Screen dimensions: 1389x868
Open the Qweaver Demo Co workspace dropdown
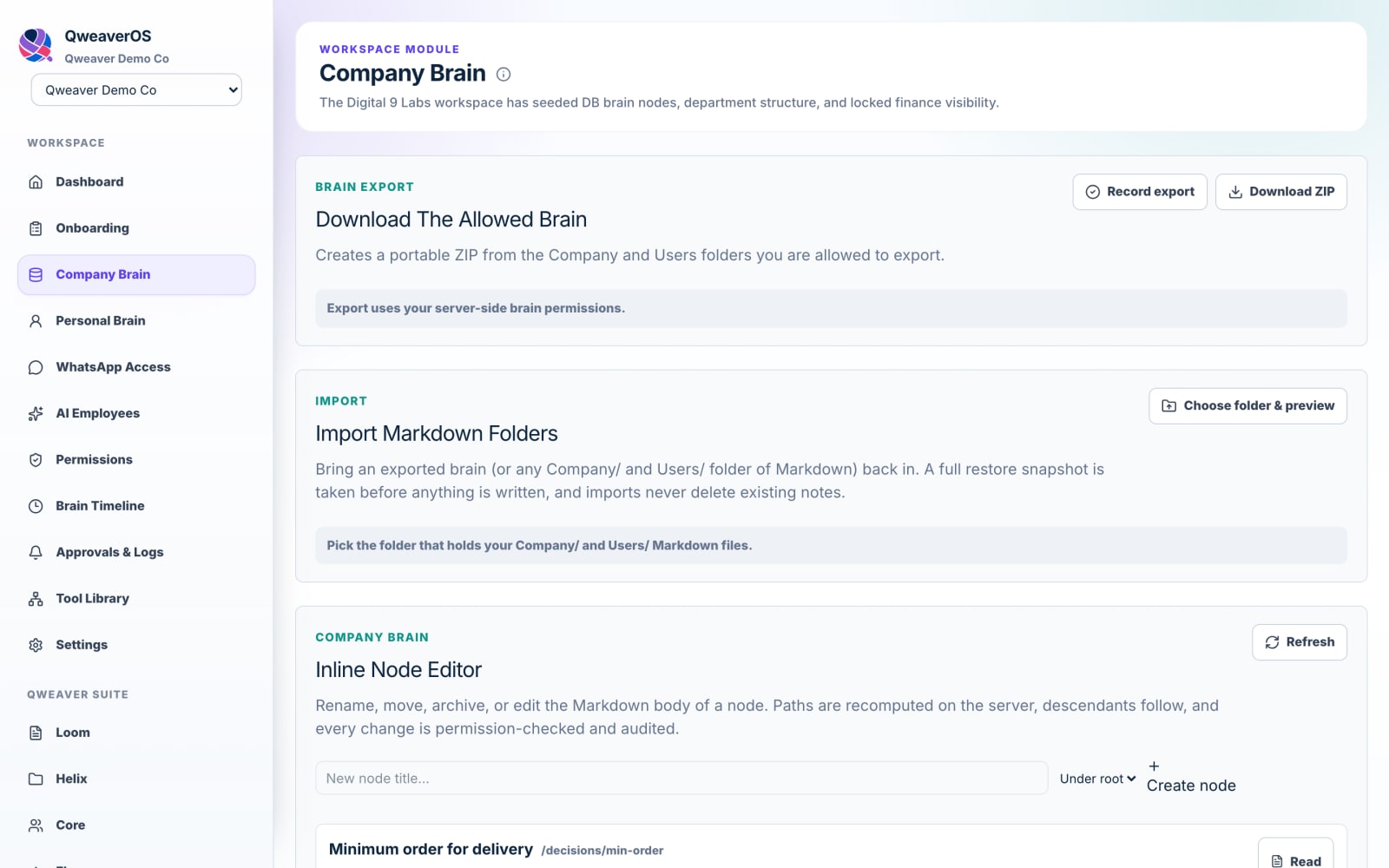coord(136,89)
